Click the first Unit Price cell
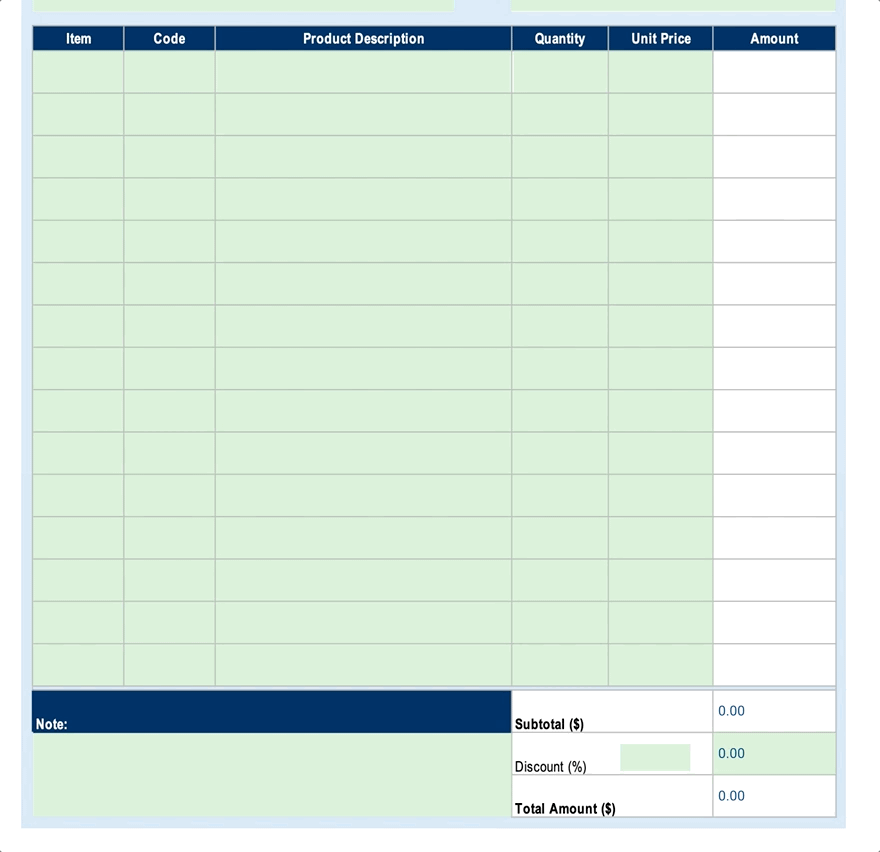This screenshot has width=880, height=852. (x=660, y=70)
